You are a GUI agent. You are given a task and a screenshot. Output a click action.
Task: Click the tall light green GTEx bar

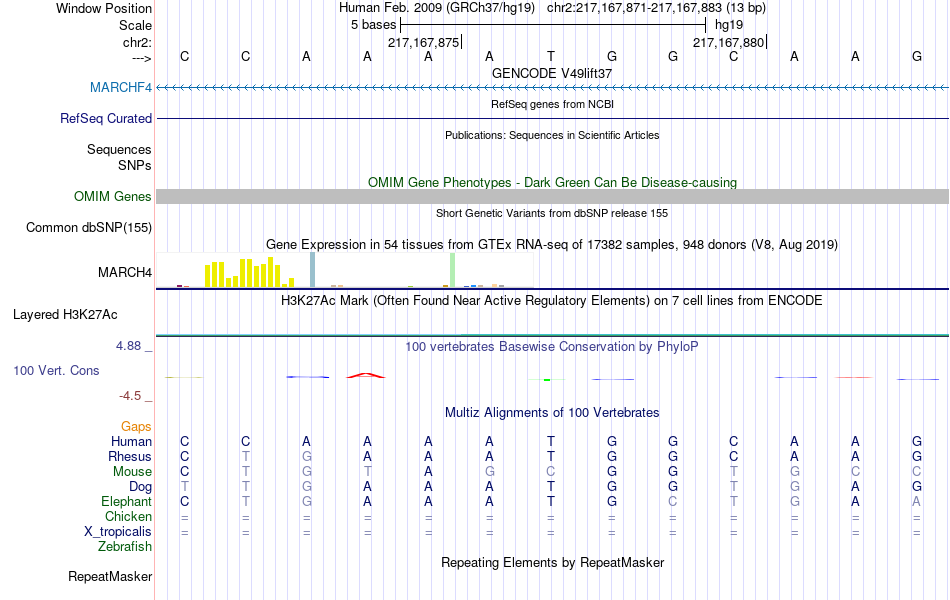452,270
